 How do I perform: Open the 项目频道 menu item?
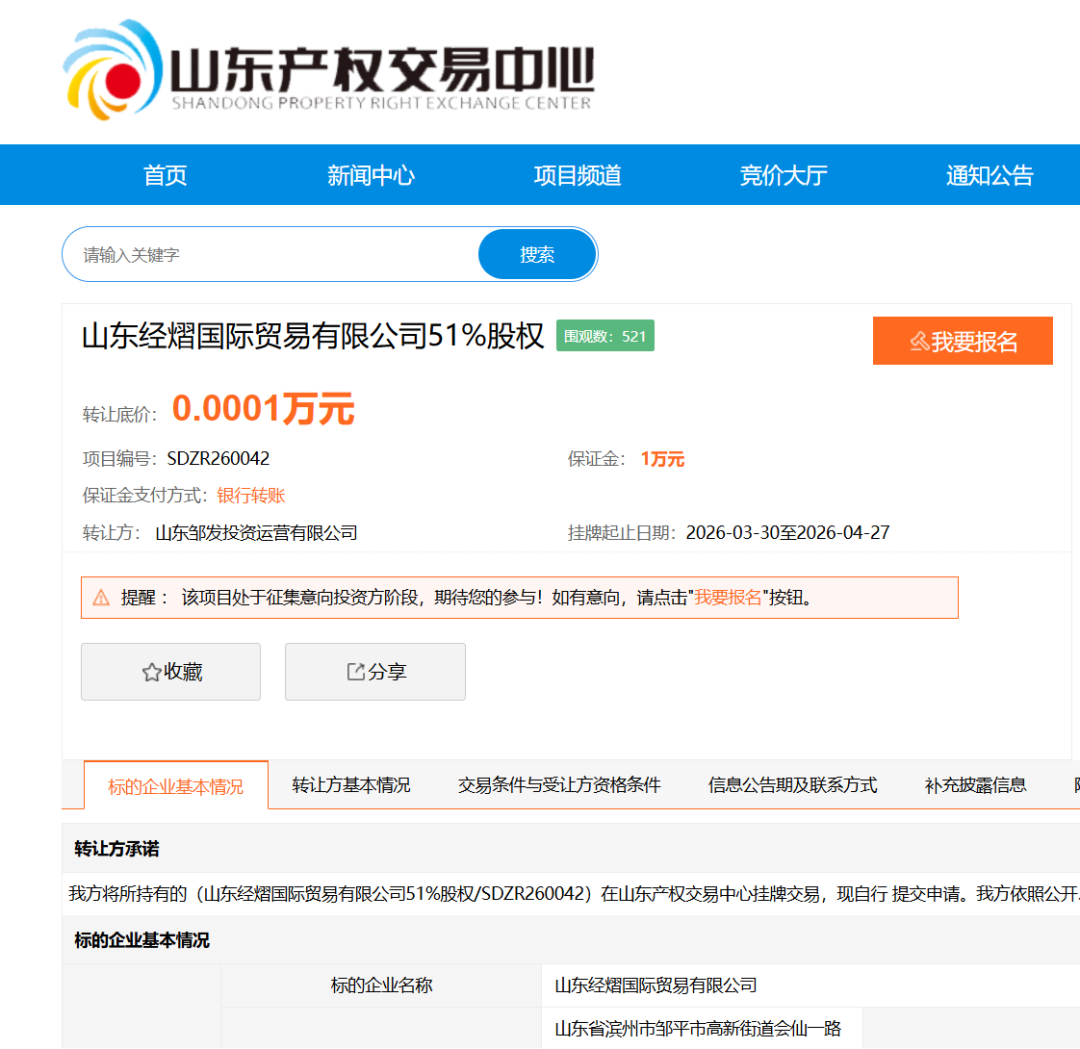(577, 174)
